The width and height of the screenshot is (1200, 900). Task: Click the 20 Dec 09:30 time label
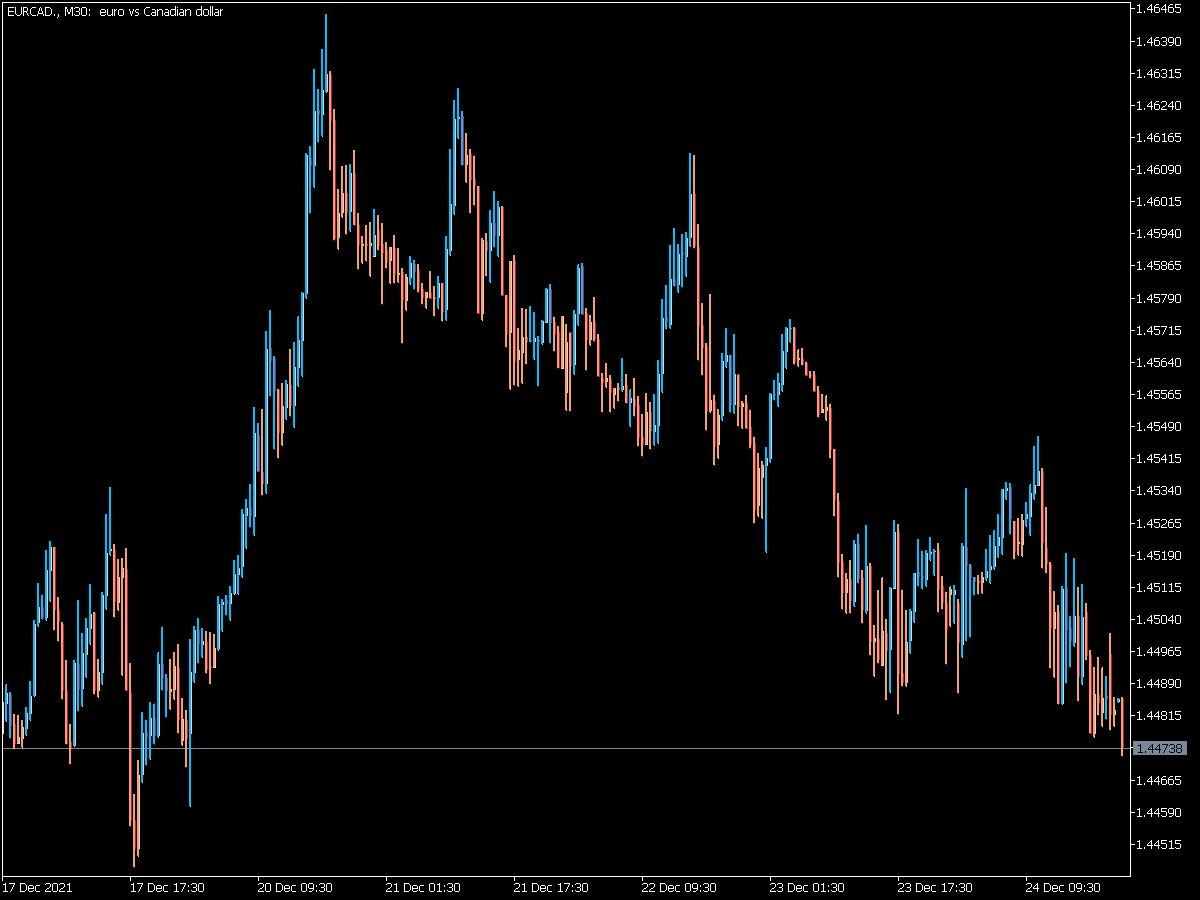(x=296, y=887)
